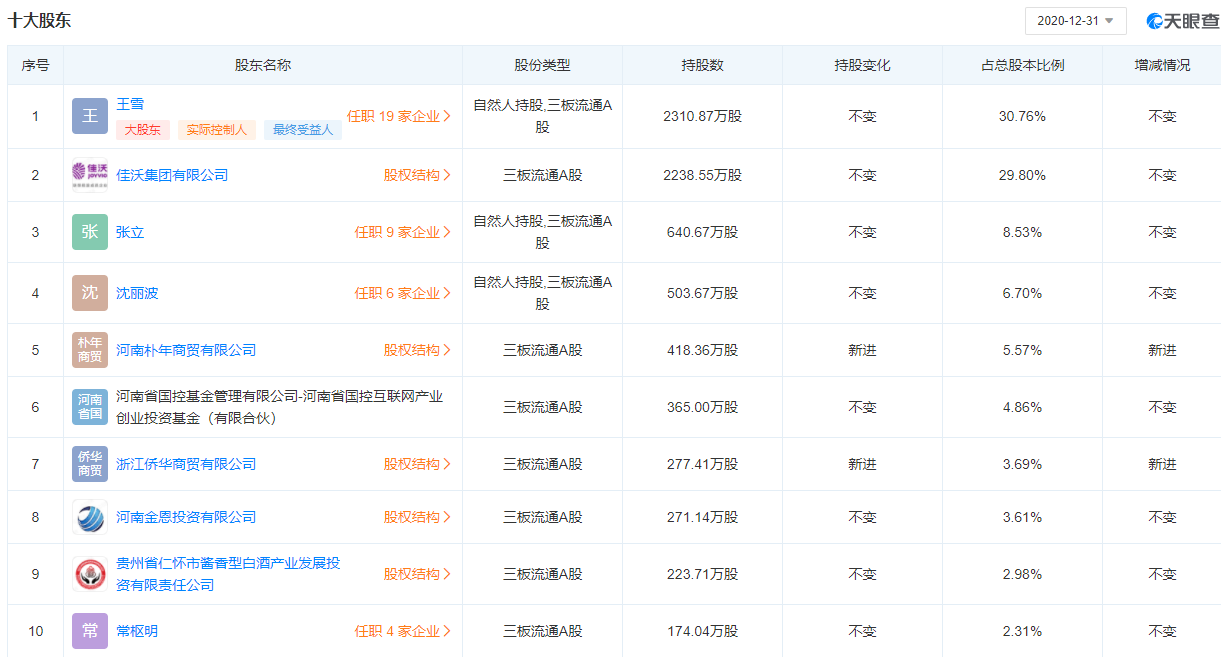Expand 股权结构 for 浙江侨华商贸有限公司

[417, 464]
